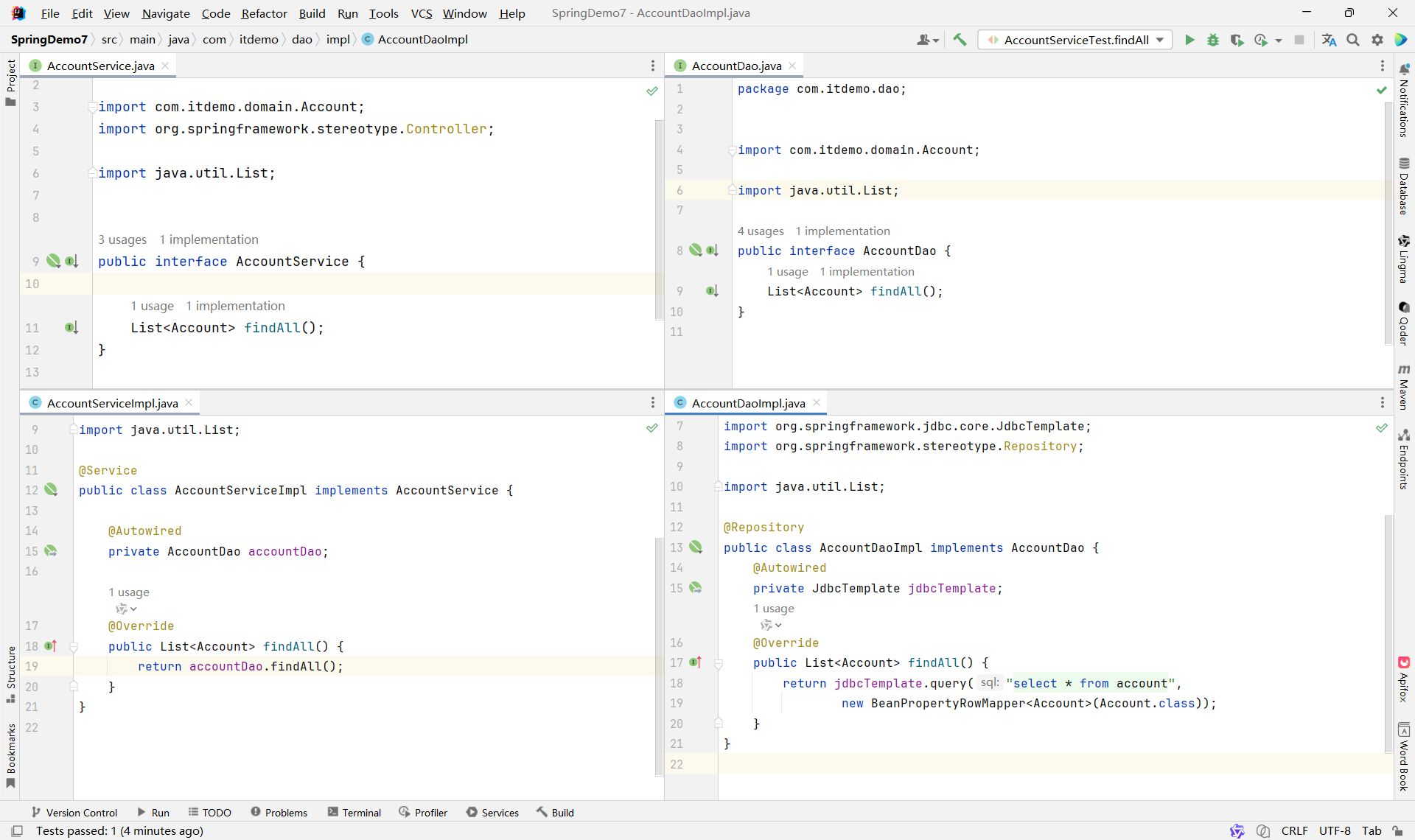
Task: Open Search Everywhere magnifier icon
Action: click(1353, 40)
